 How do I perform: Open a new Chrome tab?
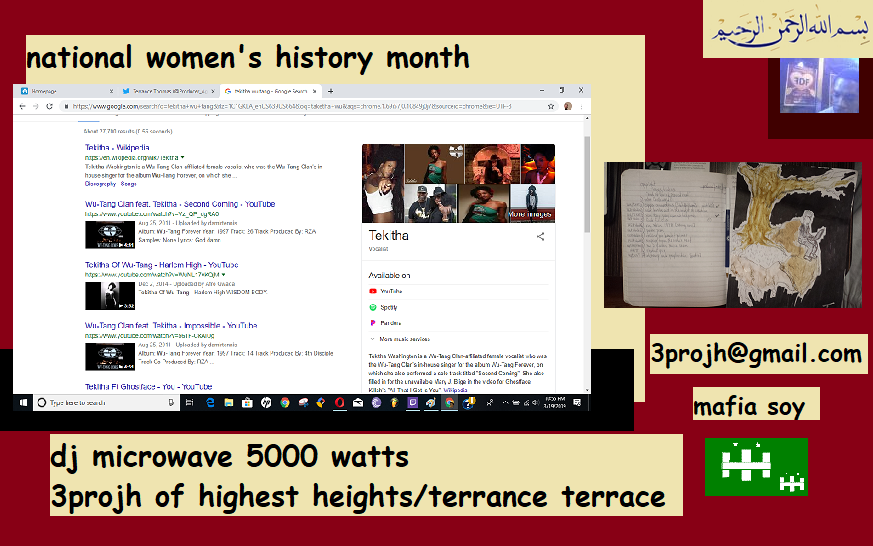coord(330,91)
